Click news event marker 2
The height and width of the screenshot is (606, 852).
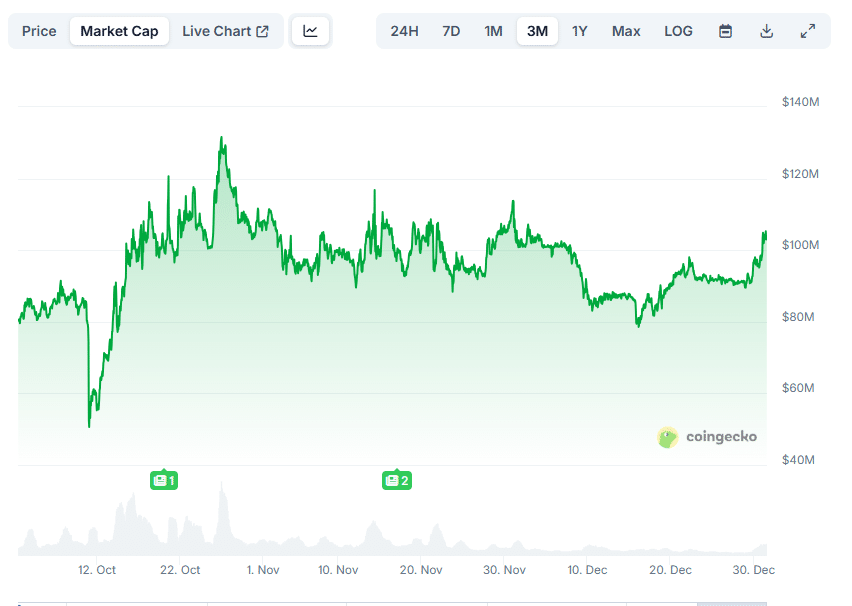(396, 481)
